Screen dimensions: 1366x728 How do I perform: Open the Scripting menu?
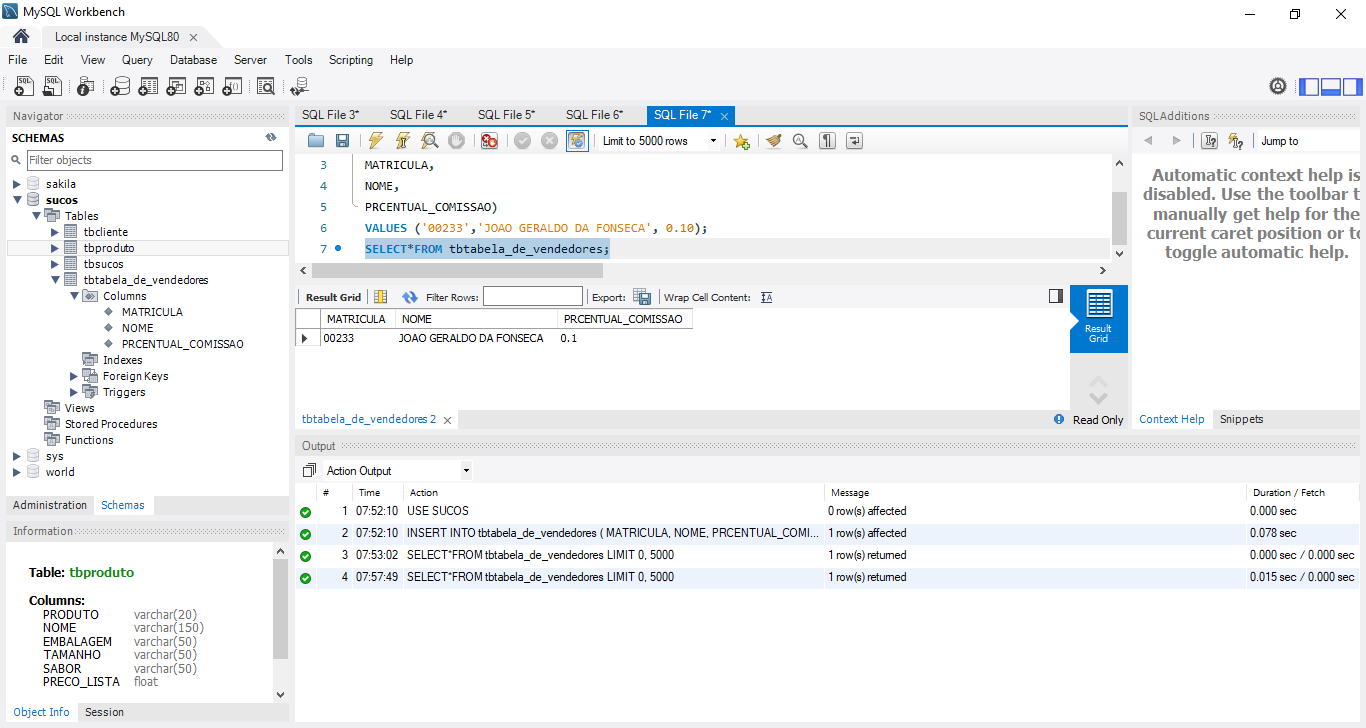[351, 60]
